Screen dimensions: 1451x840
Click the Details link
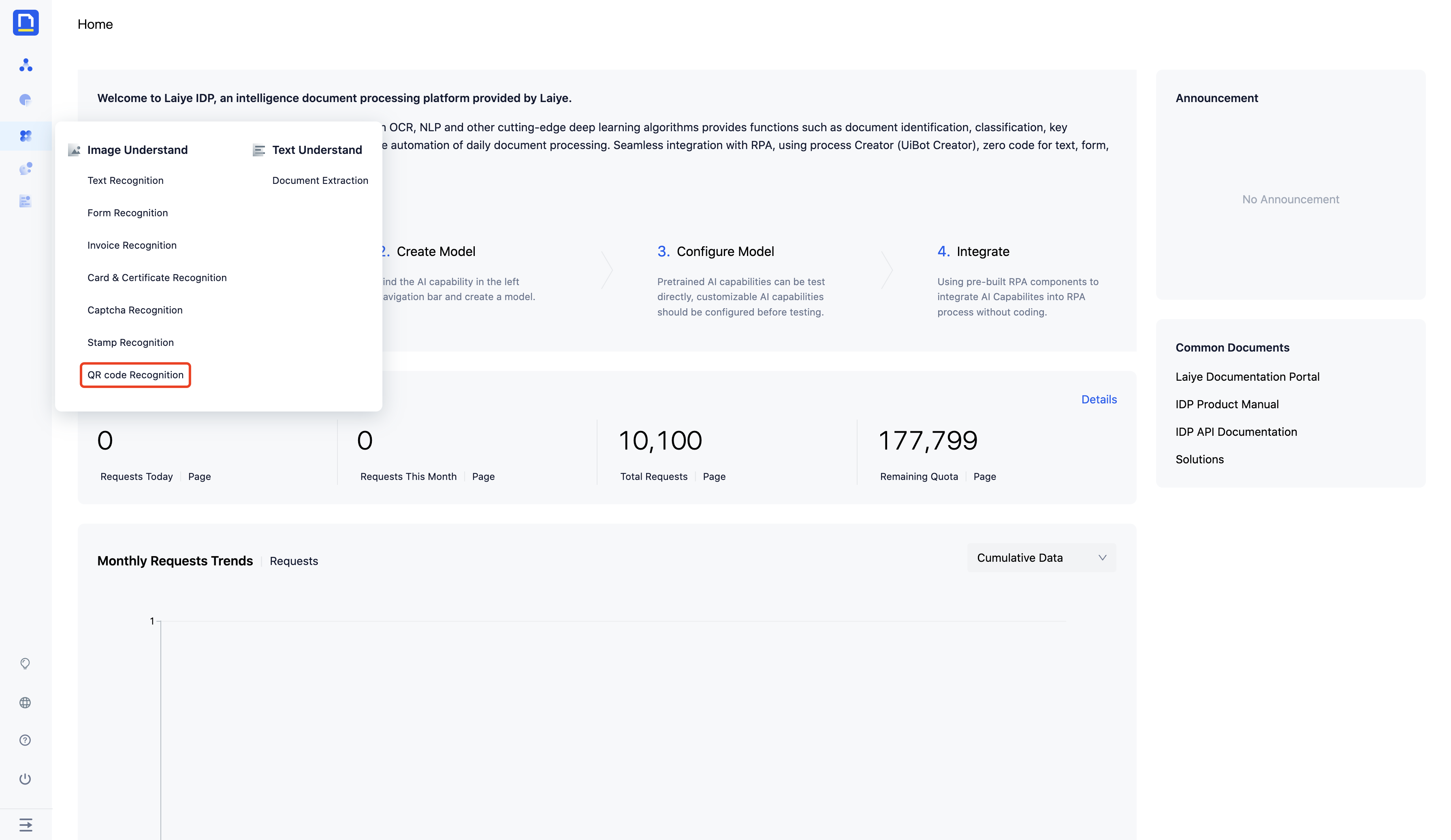click(x=1099, y=400)
